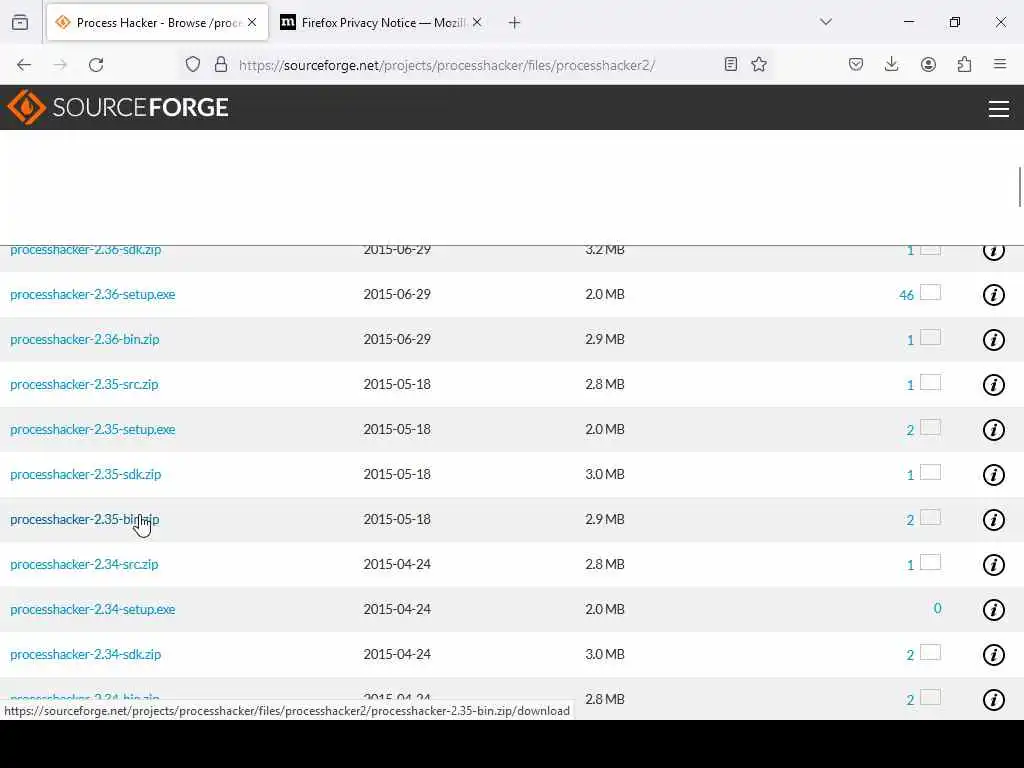Download processhacker-2.34-src.zip

[x=84, y=565]
